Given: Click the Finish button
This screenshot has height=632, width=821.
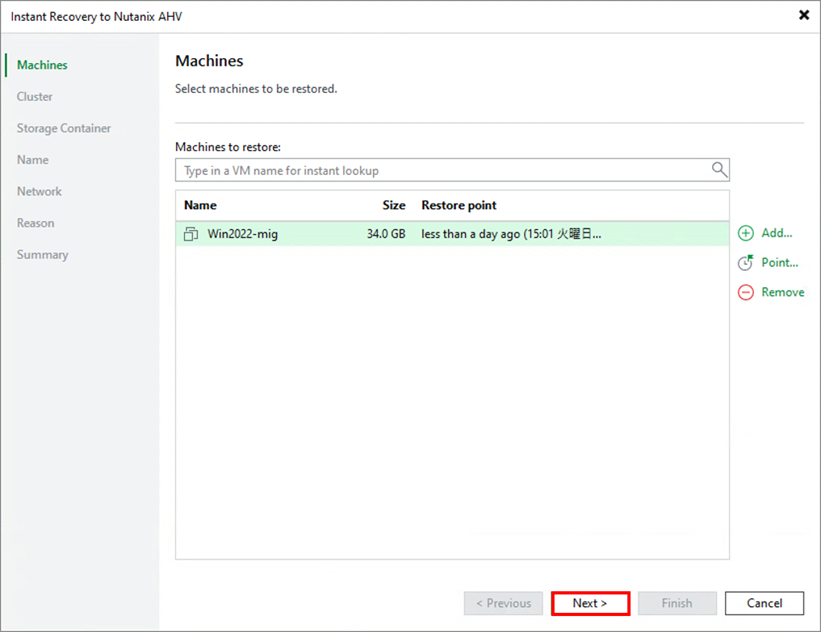Looking at the screenshot, I should (677, 603).
